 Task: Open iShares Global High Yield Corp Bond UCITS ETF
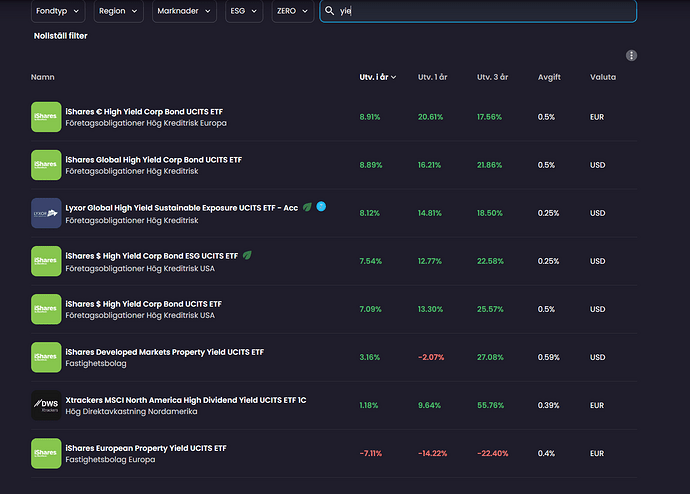[154, 160]
